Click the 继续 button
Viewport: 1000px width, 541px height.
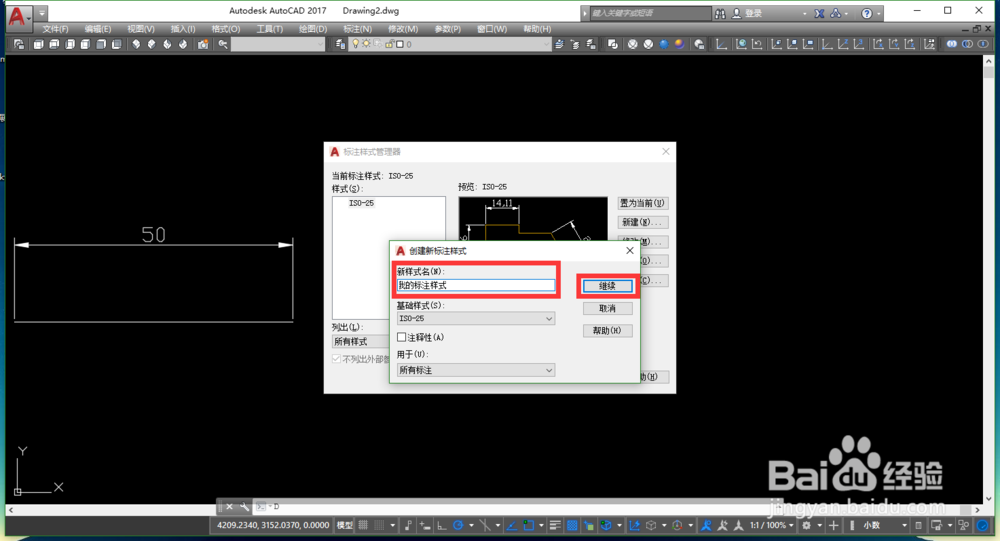pos(607,286)
